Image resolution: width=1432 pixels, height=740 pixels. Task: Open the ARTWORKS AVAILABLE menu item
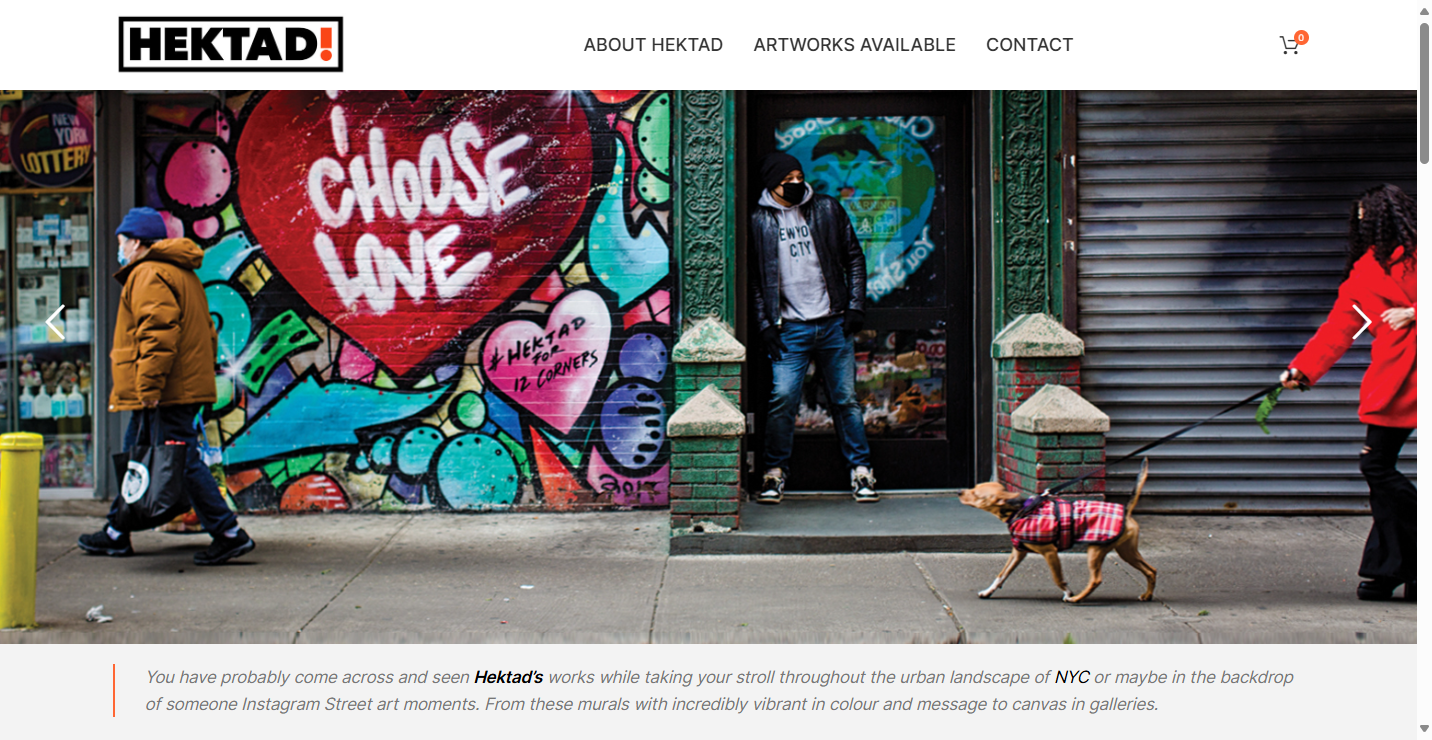tap(854, 45)
